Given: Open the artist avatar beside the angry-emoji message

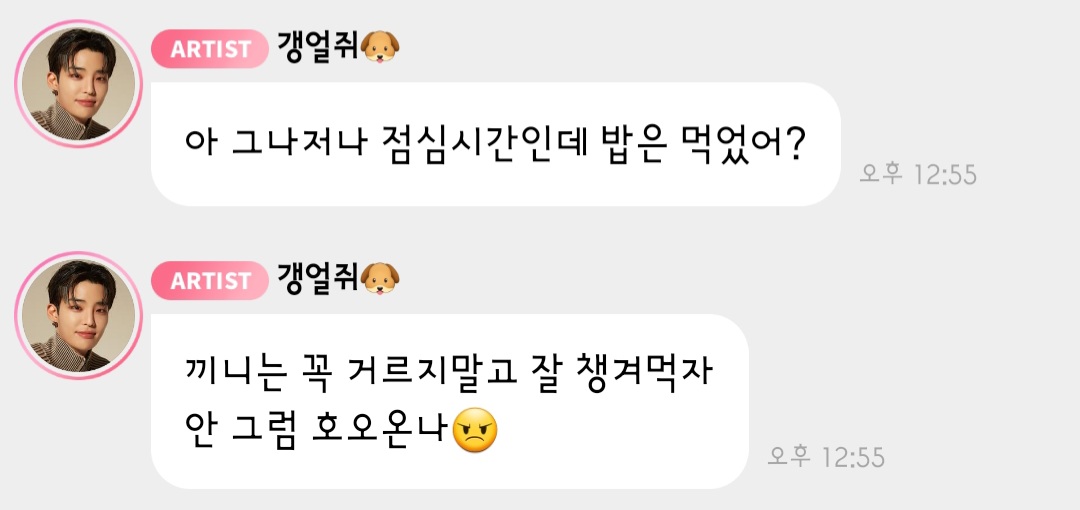Looking at the screenshot, I should 78,315.
